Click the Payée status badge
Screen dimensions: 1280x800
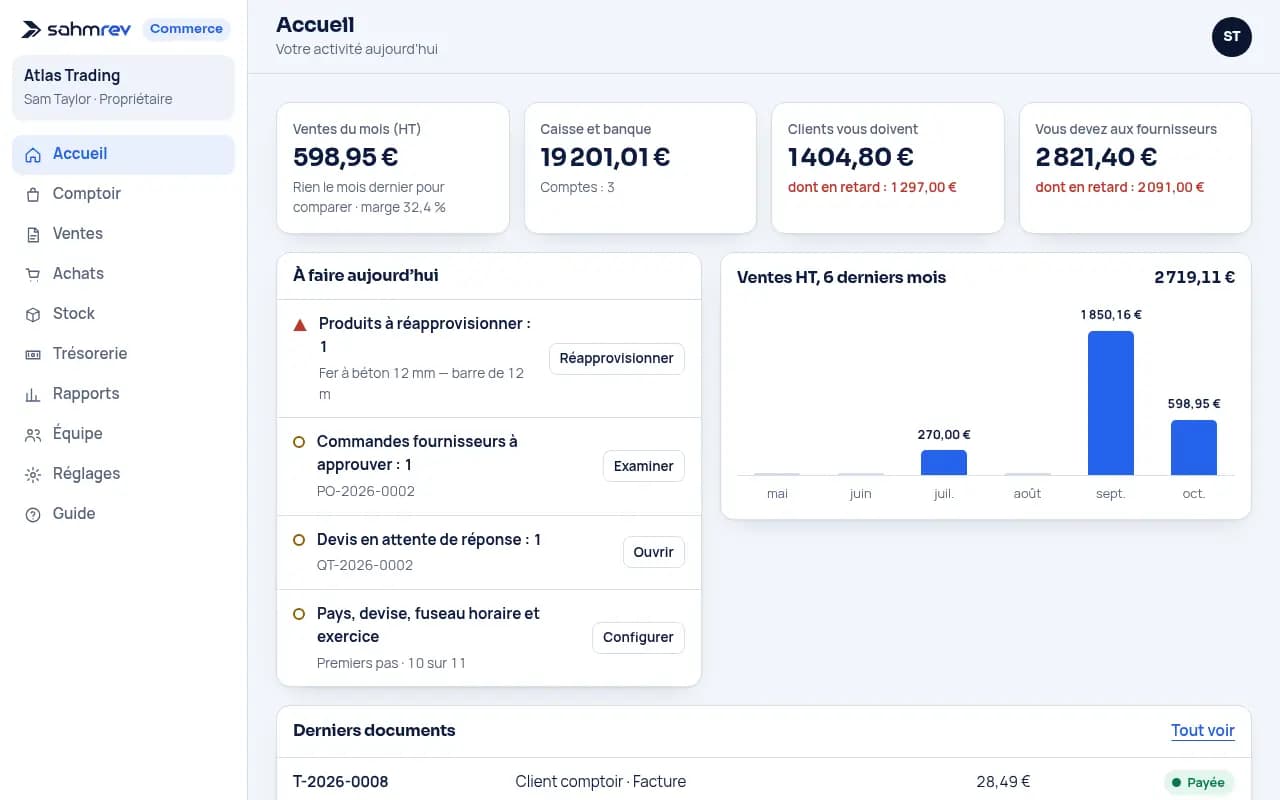click(1199, 782)
